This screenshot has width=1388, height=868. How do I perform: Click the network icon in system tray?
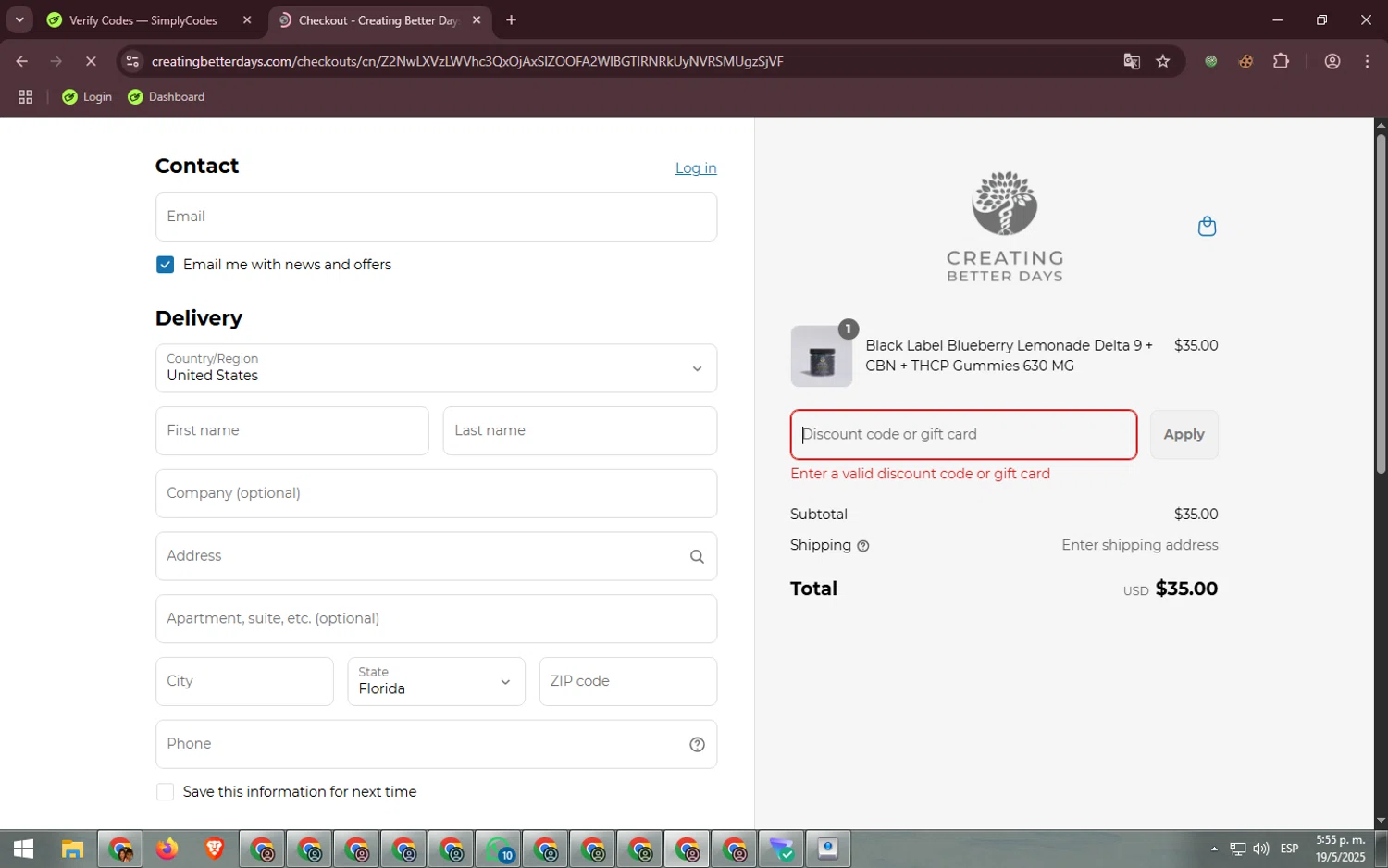1237,849
